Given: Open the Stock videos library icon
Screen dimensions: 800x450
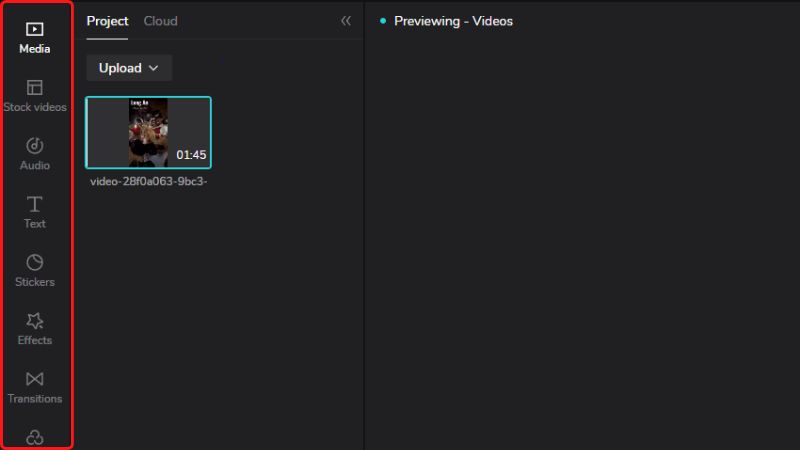Looking at the screenshot, I should click(x=35, y=88).
